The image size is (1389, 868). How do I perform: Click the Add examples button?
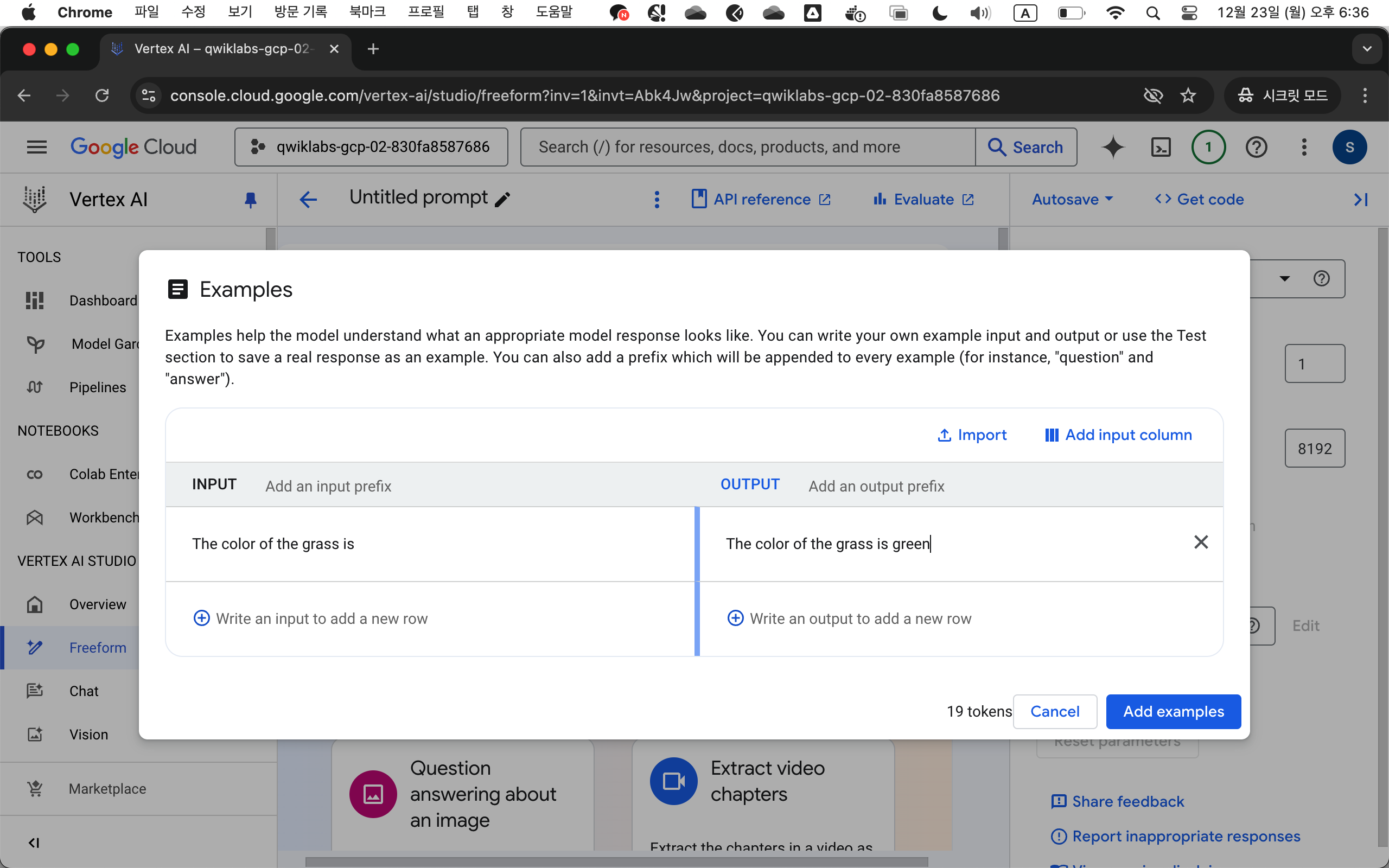pos(1173,711)
